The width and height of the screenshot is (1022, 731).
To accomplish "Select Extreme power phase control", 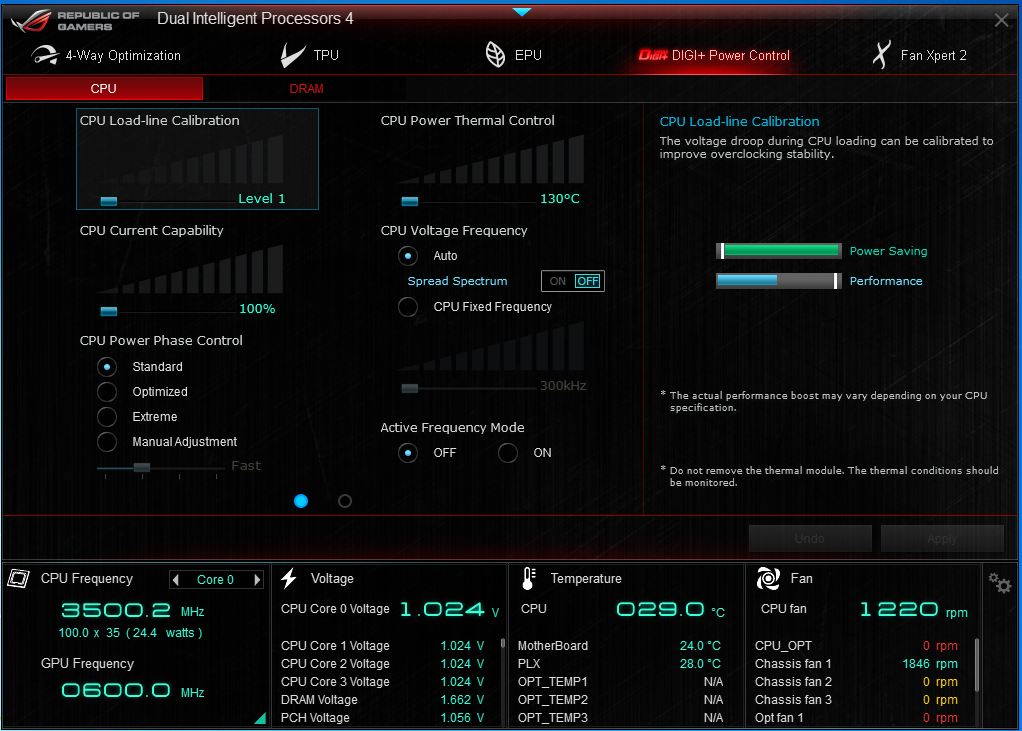I will coord(107,416).
